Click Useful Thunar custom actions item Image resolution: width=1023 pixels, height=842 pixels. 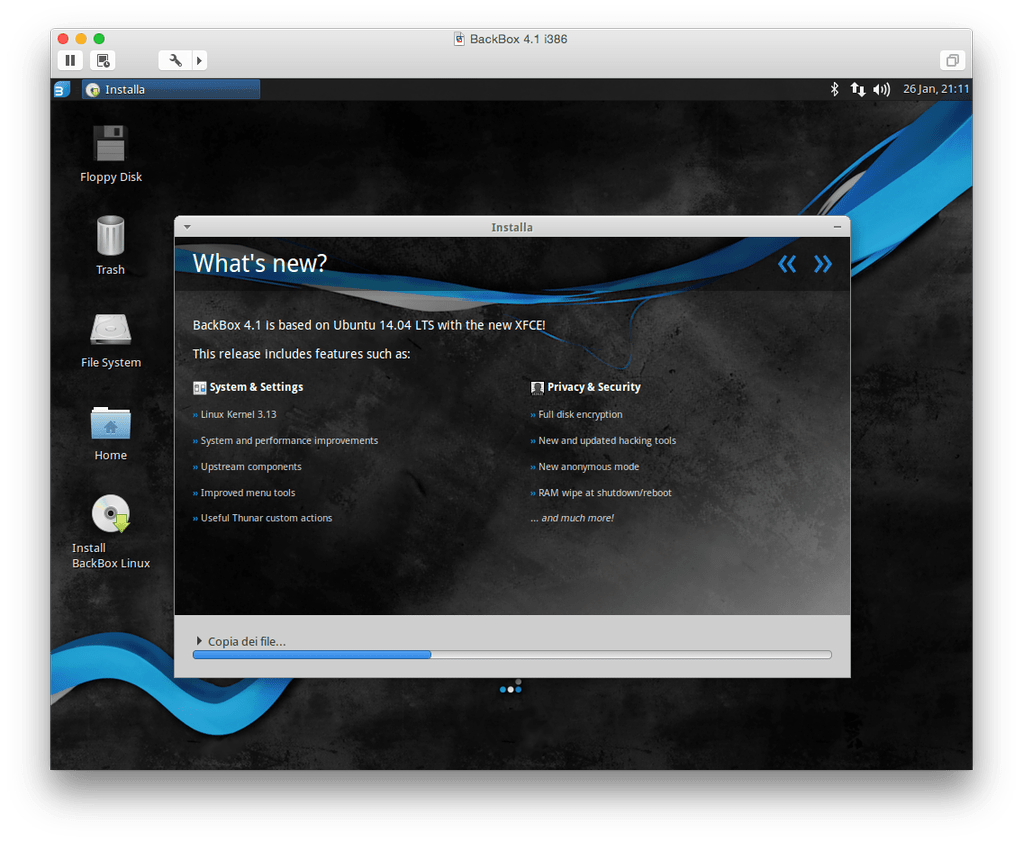point(266,518)
